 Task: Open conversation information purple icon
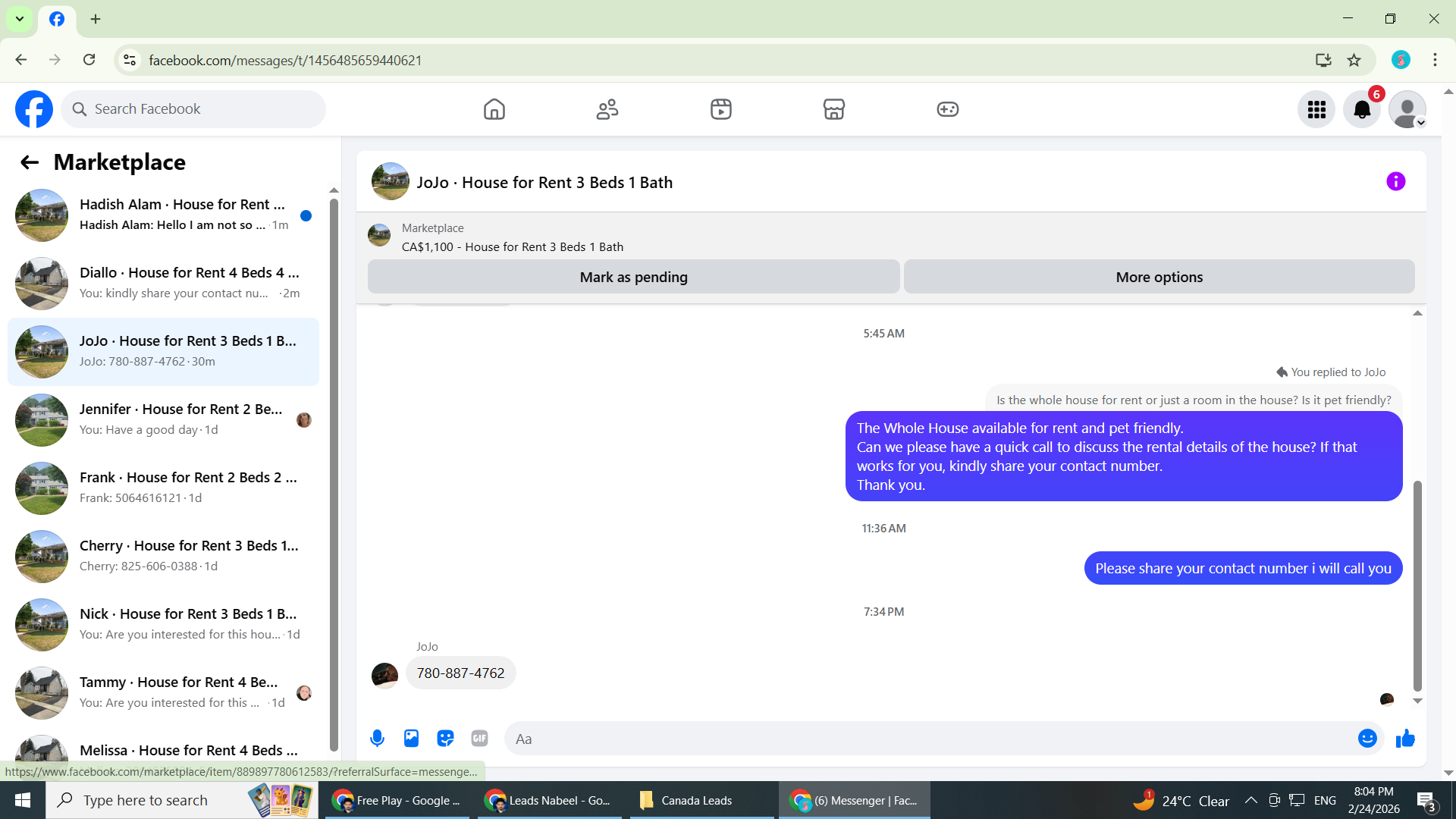coord(1395,182)
